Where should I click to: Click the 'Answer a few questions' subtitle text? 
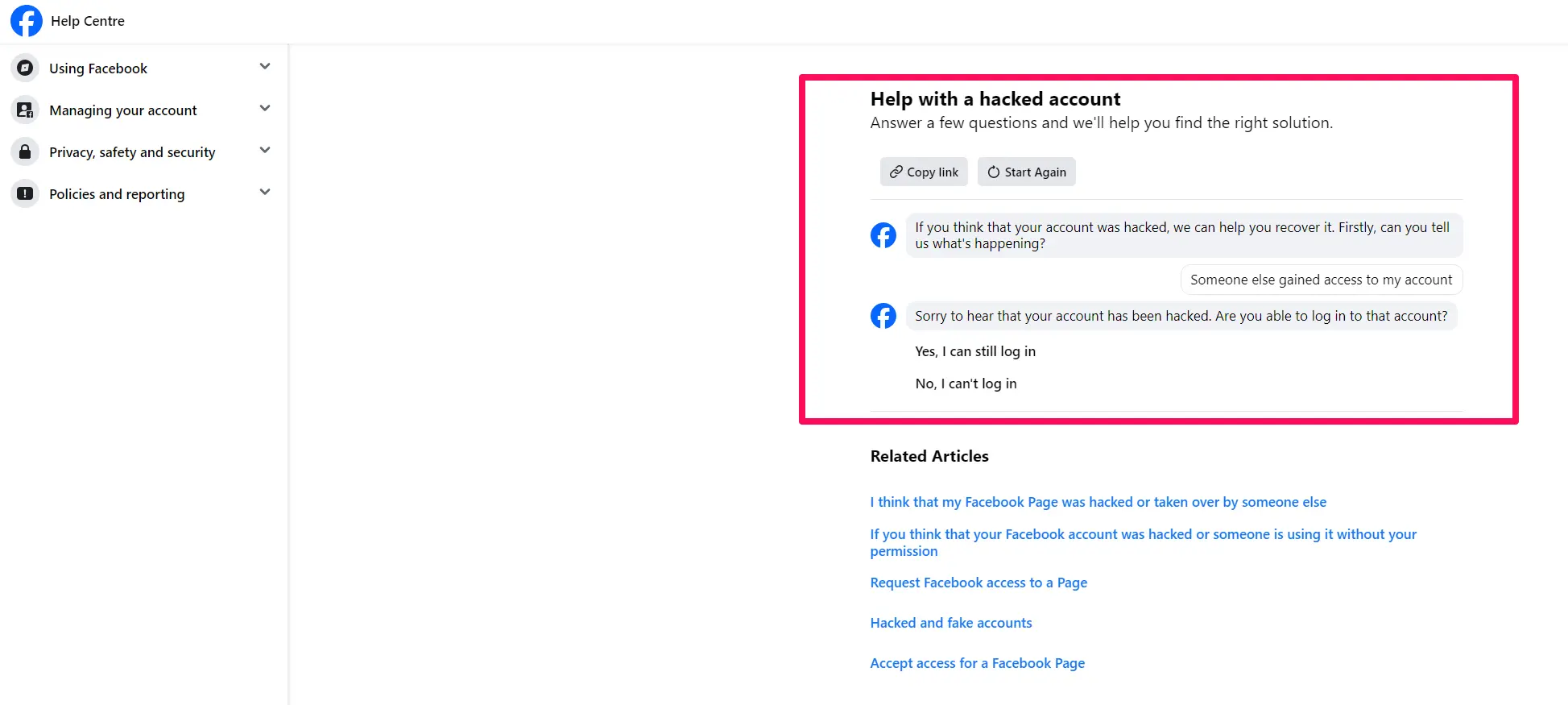coord(1102,122)
